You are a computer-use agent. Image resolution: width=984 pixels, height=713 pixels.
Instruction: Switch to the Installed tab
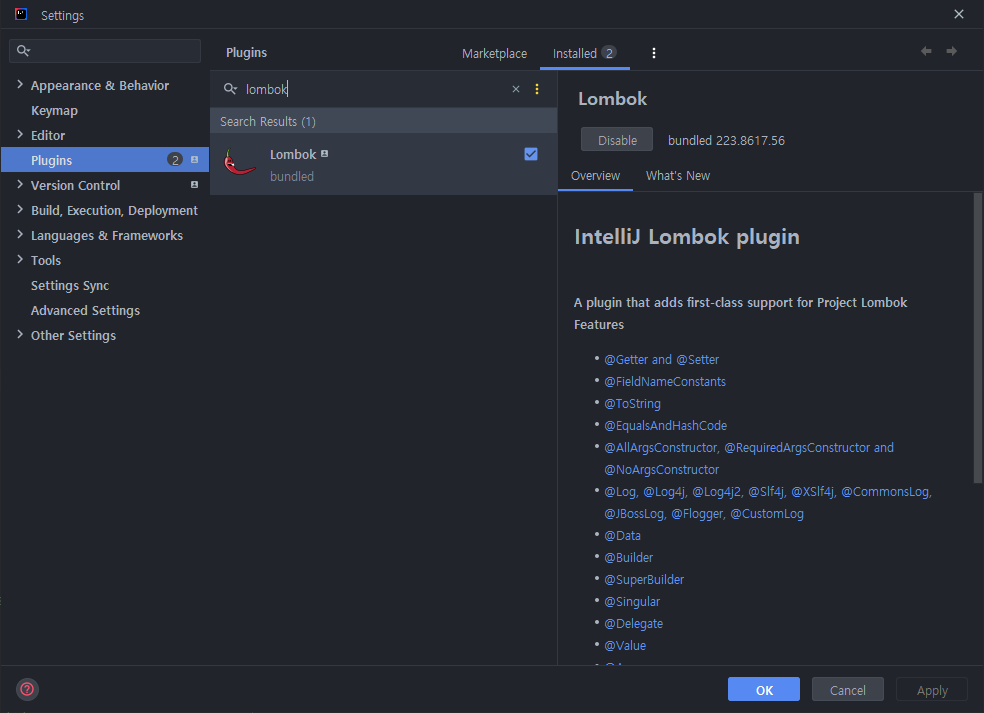pos(584,53)
